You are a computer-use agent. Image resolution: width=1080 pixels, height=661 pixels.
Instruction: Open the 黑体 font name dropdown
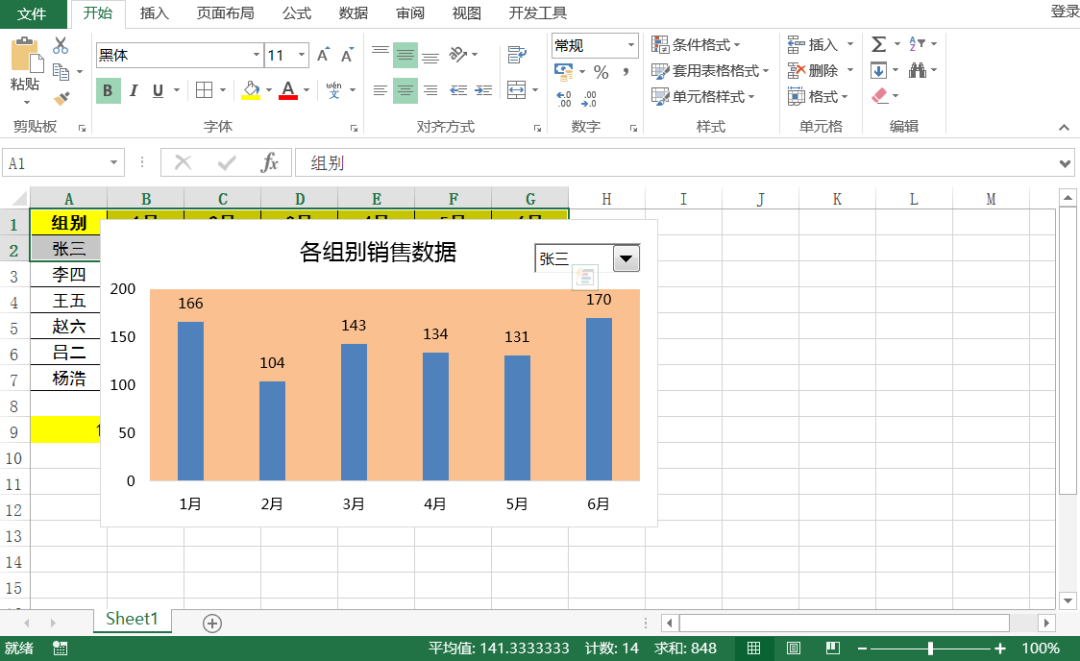click(256, 54)
